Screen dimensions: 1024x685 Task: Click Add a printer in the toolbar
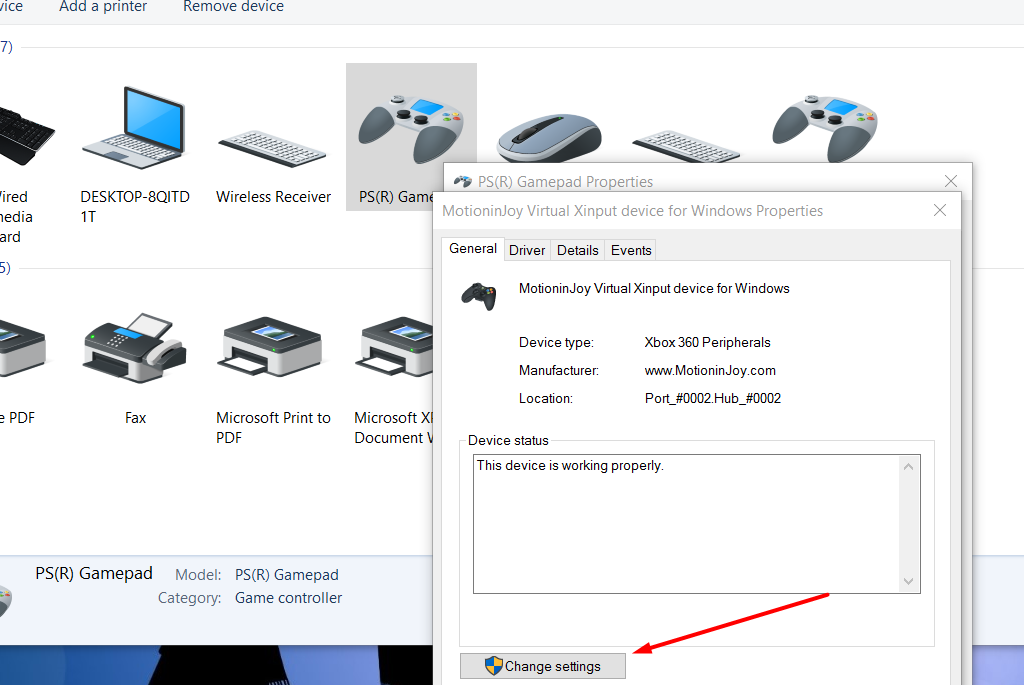tap(103, 7)
